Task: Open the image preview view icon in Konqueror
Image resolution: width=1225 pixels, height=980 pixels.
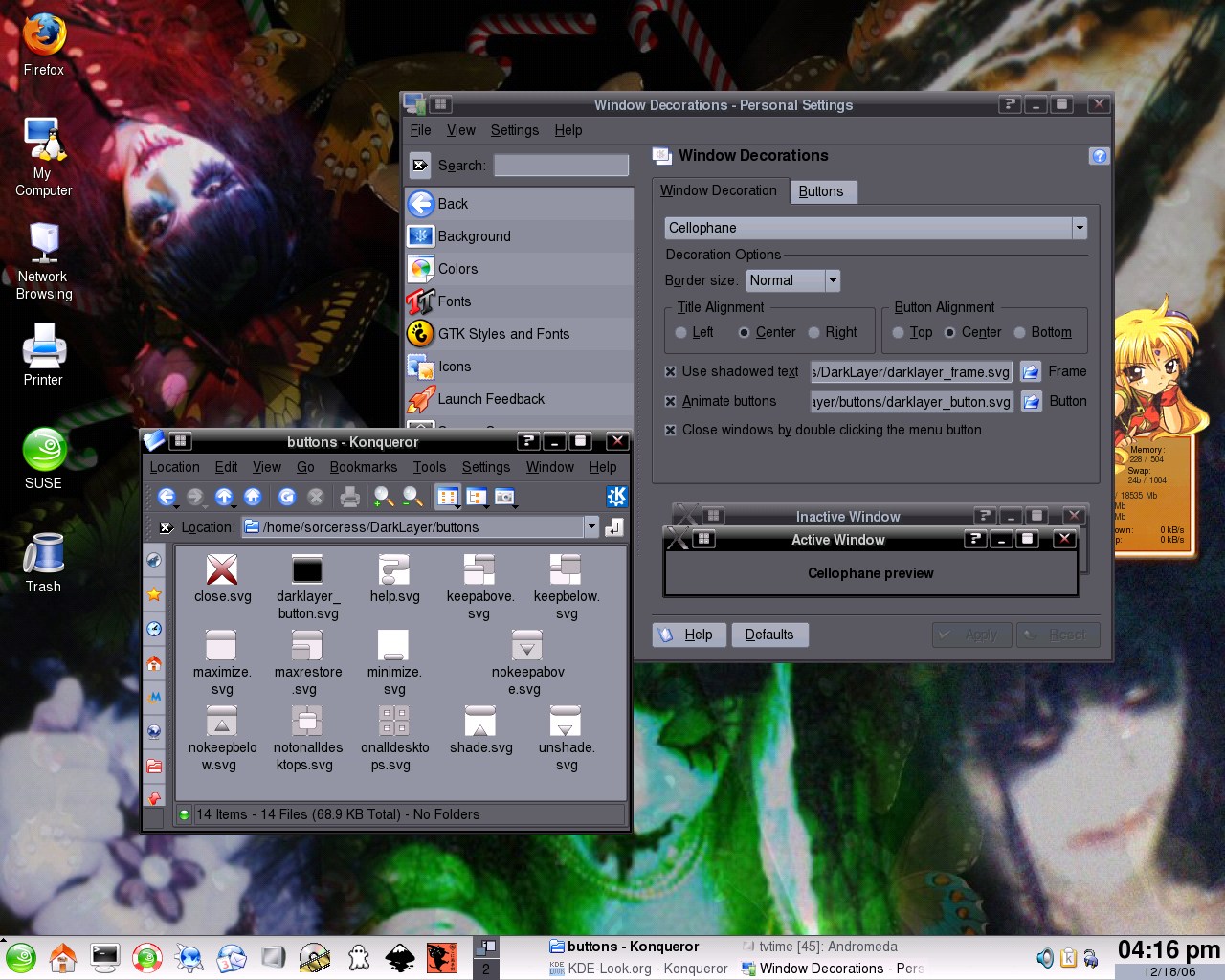Action: (504, 496)
